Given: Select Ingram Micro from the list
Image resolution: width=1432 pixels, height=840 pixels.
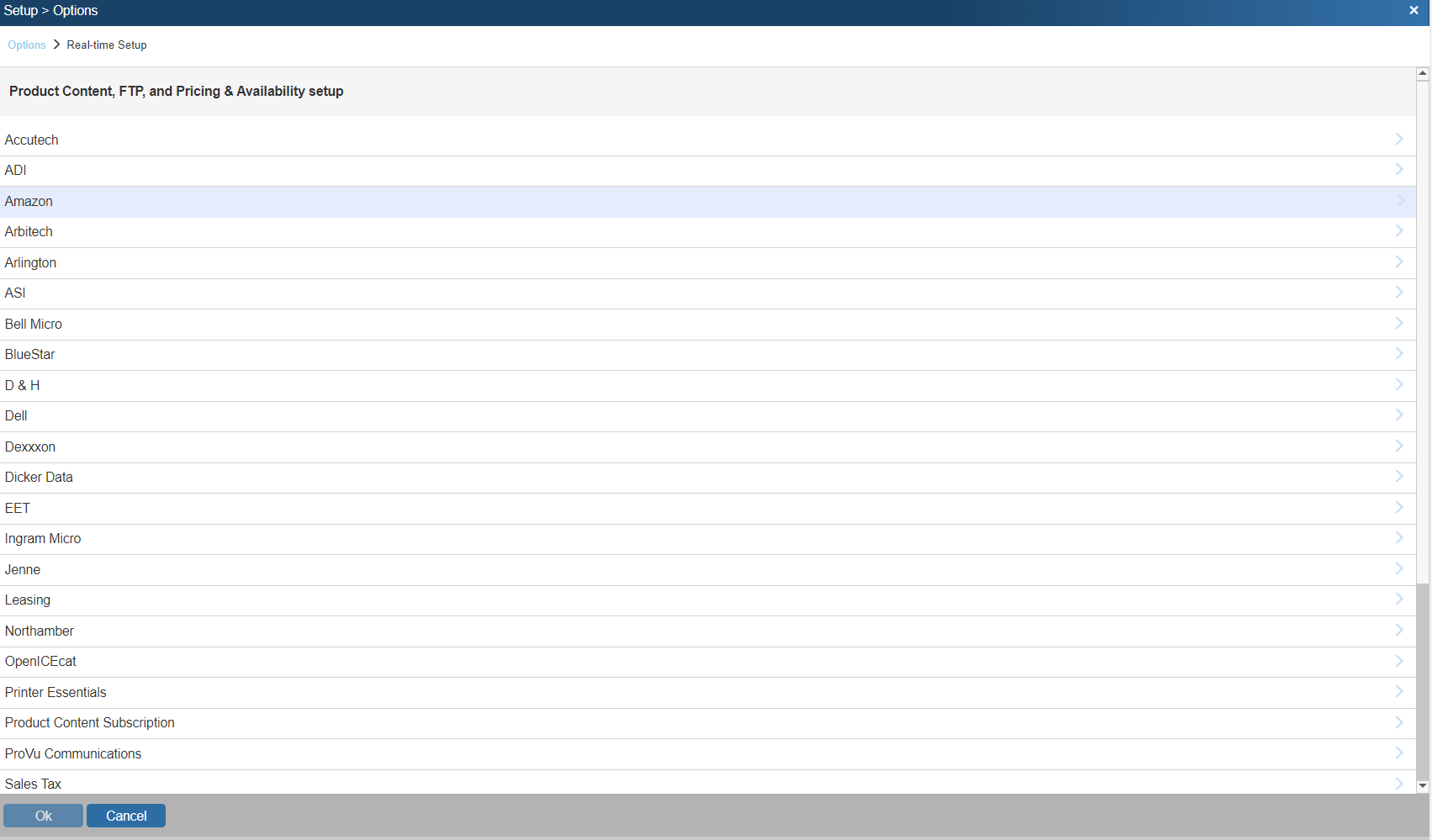Looking at the screenshot, I should (43, 539).
